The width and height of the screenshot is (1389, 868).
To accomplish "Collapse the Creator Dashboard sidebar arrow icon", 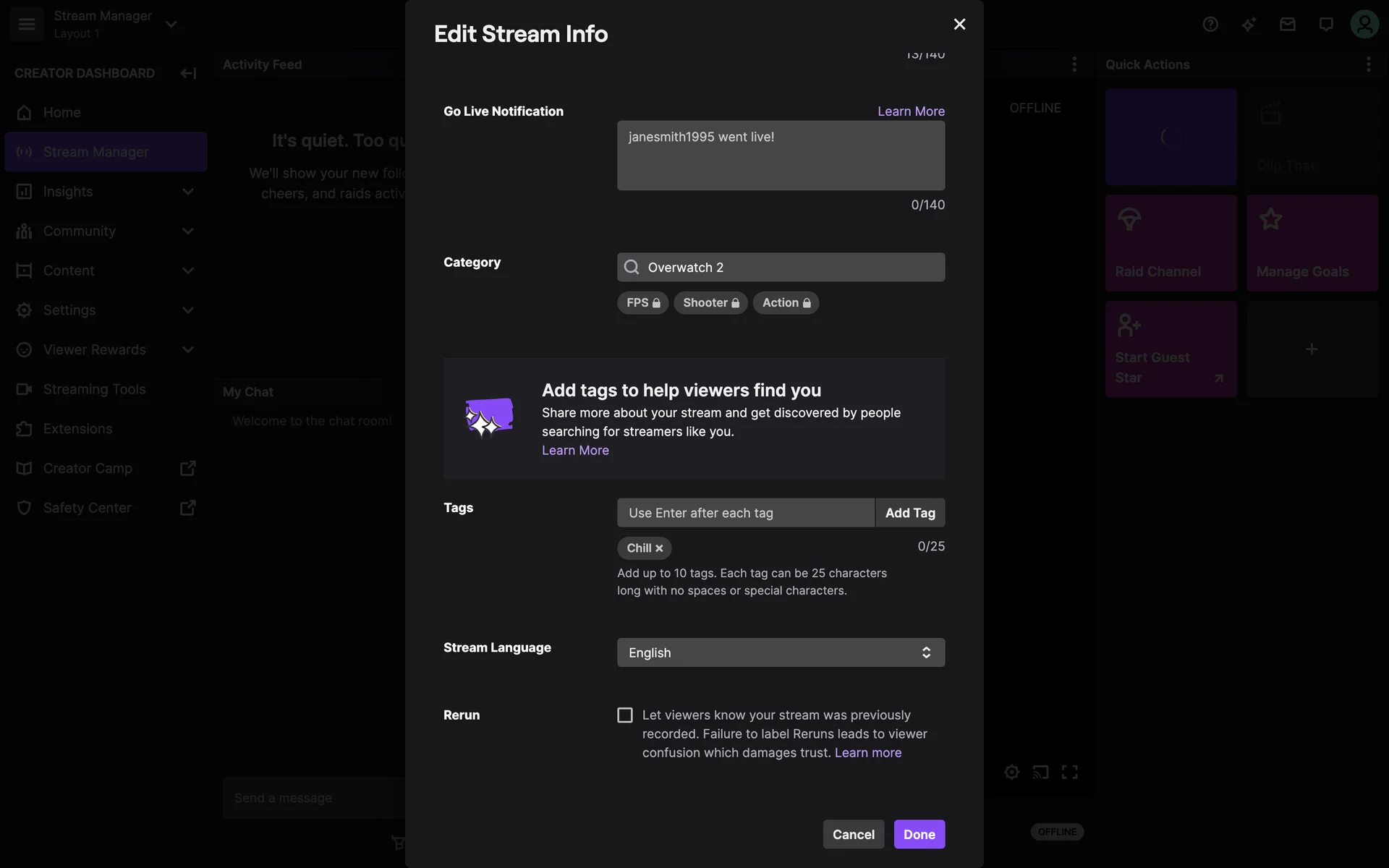I will tap(188, 73).
